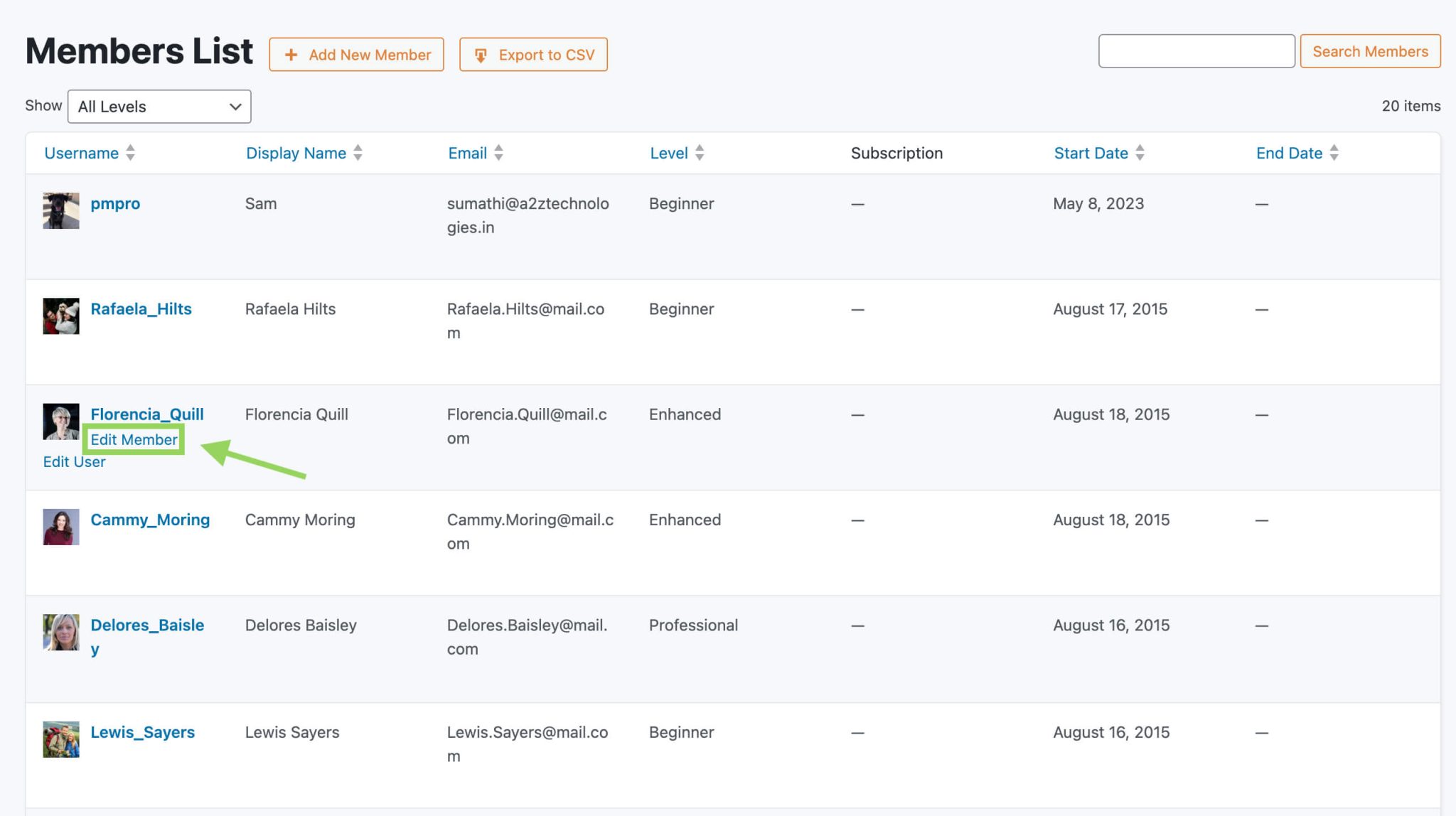1456x816 pixels.
Task: Click Lewis_Sayers' avatar image
Action: coord(61,739)
